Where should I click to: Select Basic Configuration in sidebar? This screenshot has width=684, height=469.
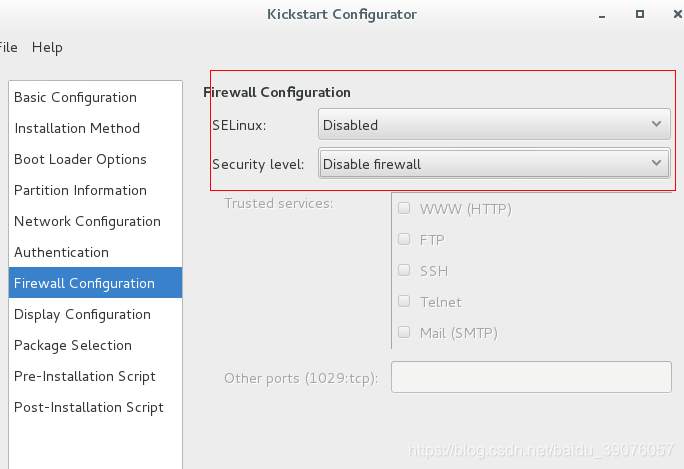[x=75, y=97]
